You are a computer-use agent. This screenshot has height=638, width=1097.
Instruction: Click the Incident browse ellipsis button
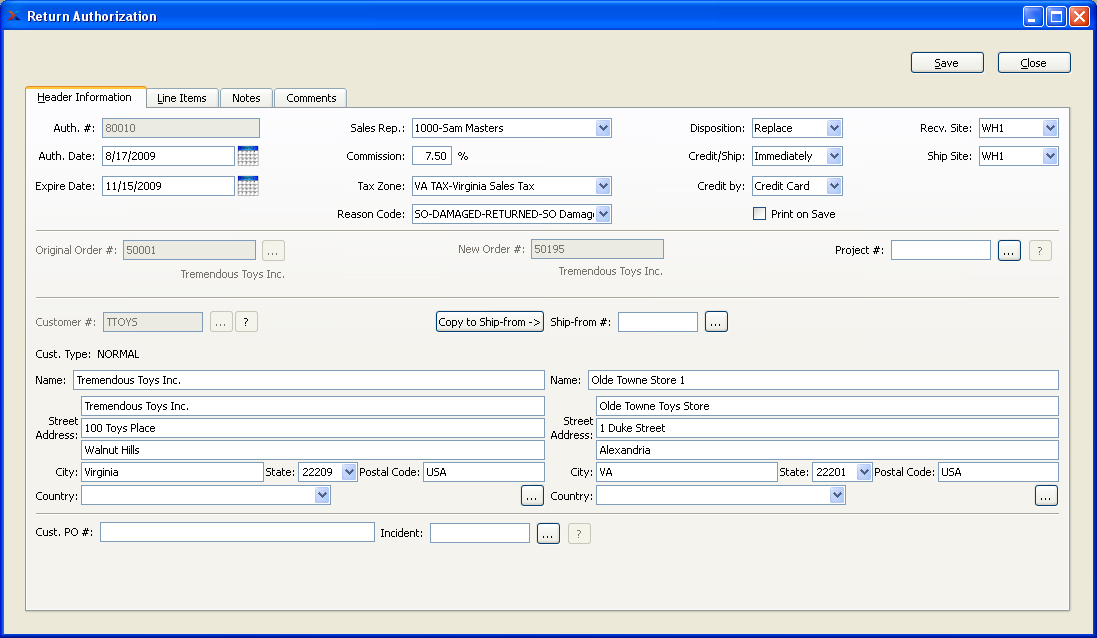click(x=548, y=534)
